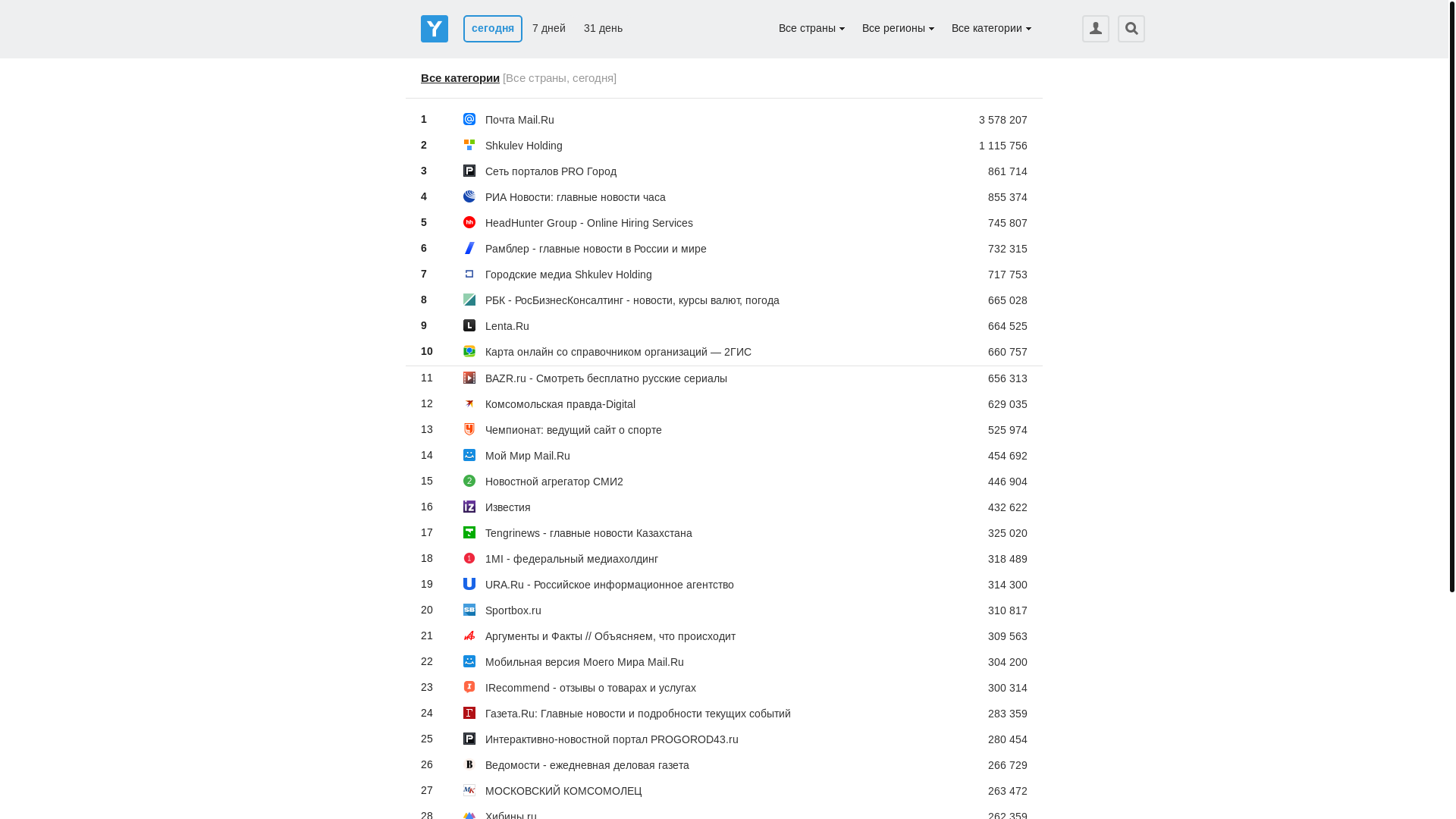
Task: Click the Рамблер favicon
Action: click(x=469, y=248)
